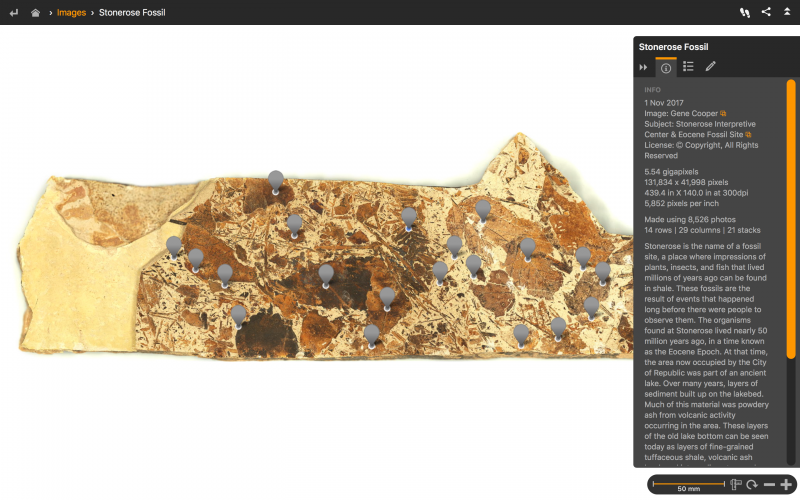Collapse the side panel with double-arrow icon

pyautogui.click(x=644, y=67)
